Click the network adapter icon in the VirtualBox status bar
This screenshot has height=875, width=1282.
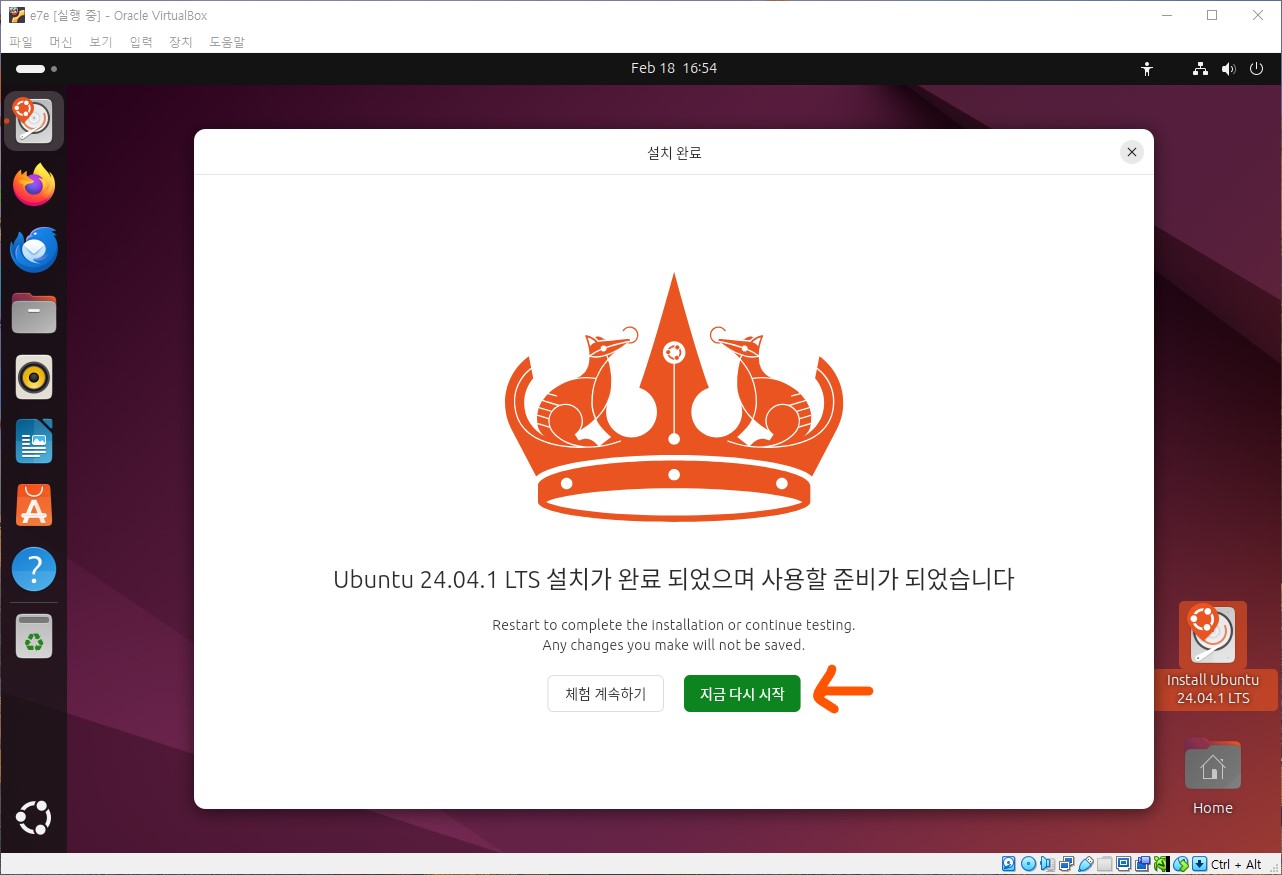(x=1066, y=864)
